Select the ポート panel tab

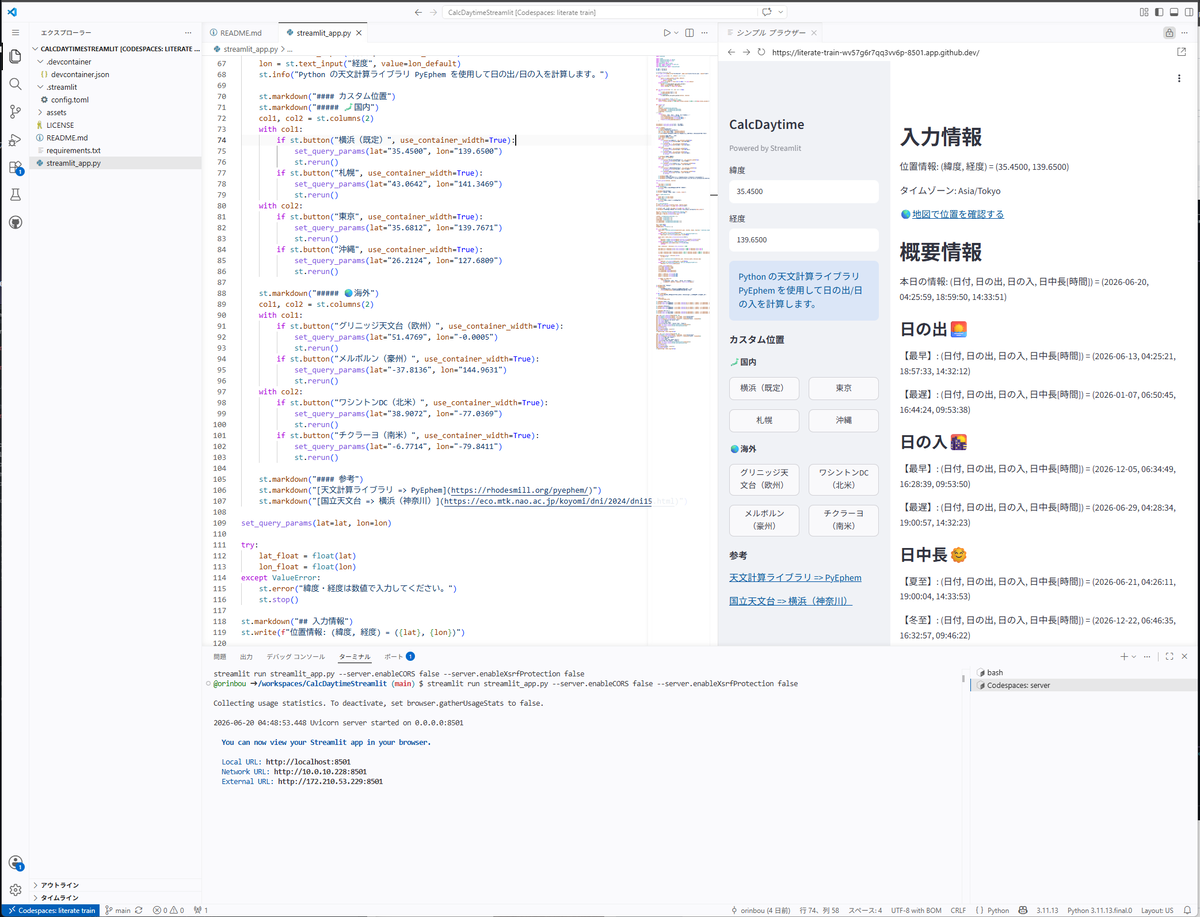399,656
